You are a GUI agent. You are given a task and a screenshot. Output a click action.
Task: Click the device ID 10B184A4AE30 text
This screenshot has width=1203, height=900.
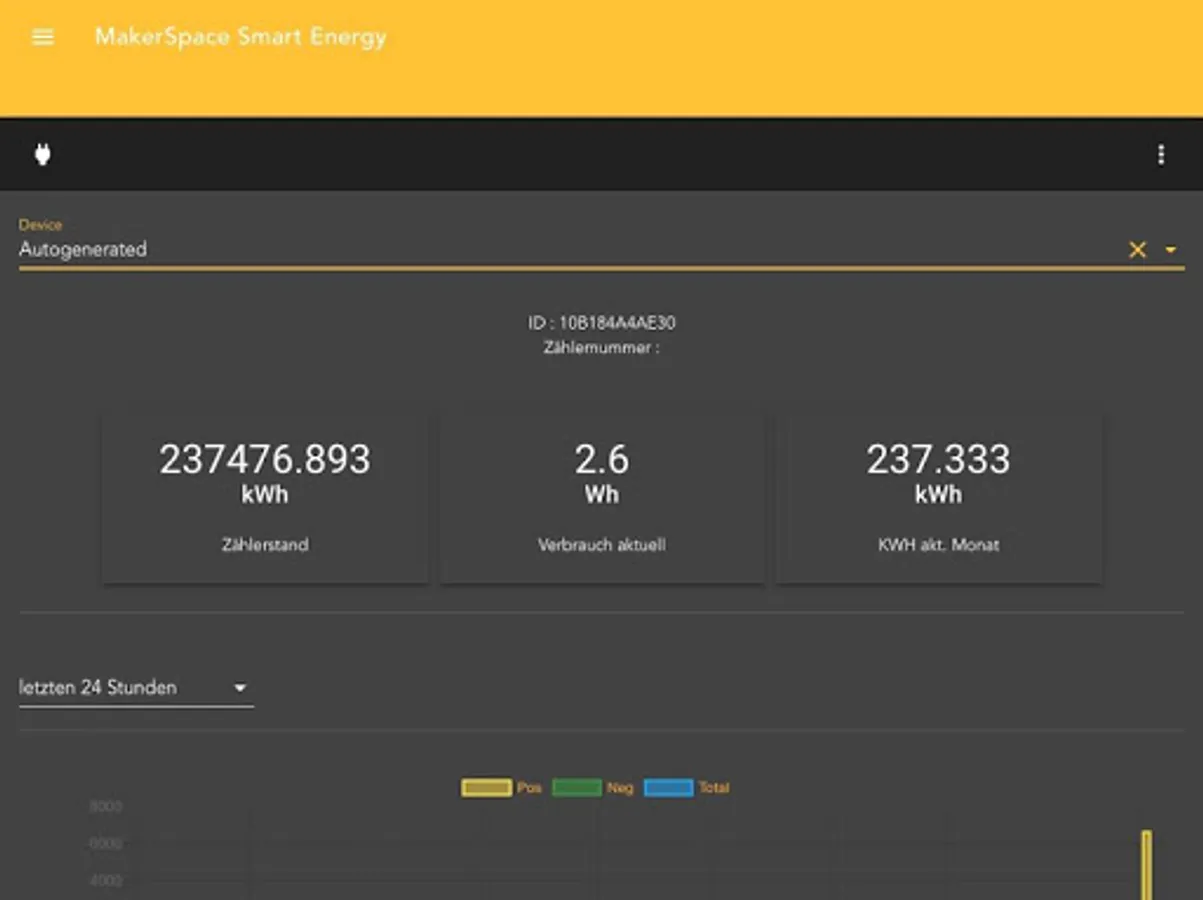(602, 323)
